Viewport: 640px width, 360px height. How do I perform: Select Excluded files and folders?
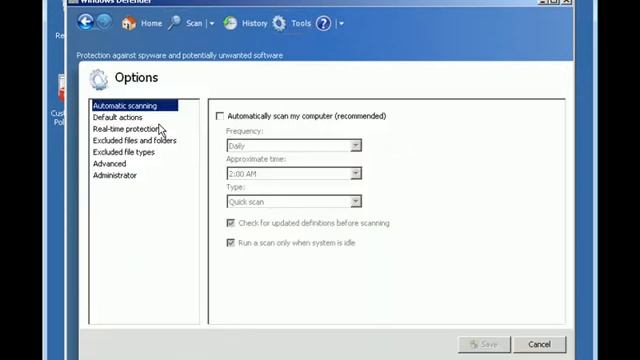134,140
